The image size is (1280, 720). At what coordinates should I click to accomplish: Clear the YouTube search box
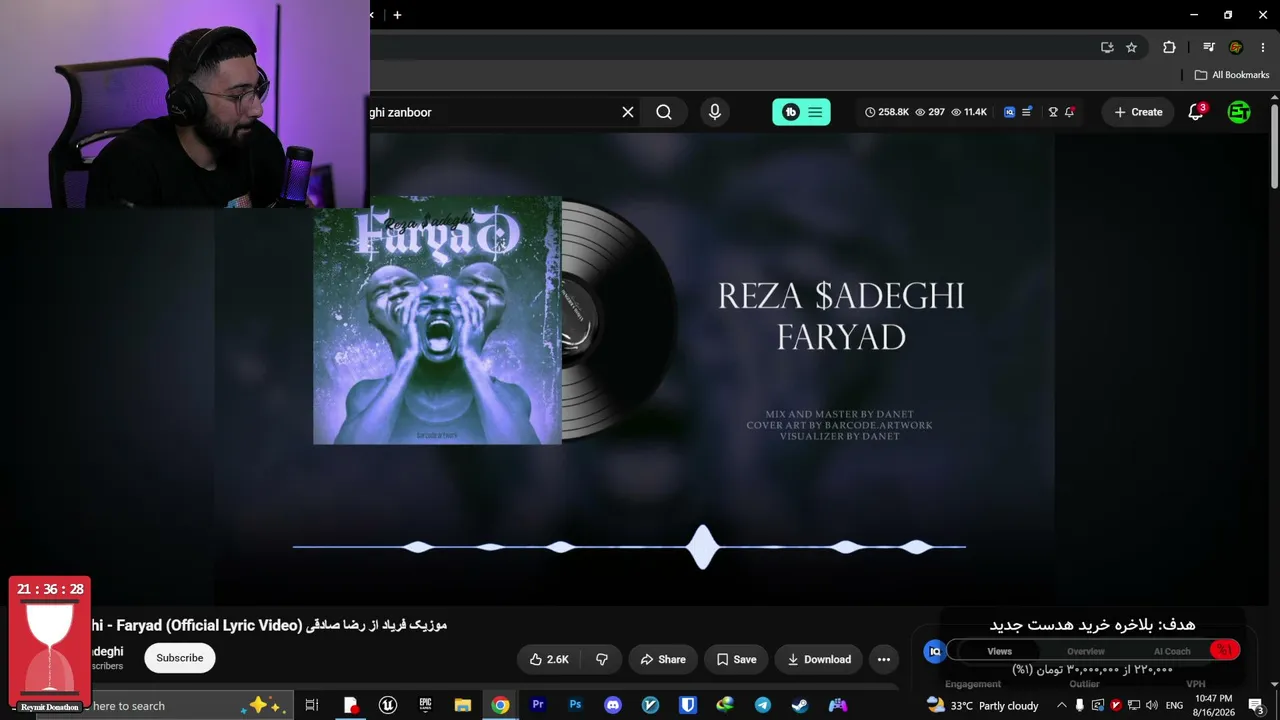point(628,112)
